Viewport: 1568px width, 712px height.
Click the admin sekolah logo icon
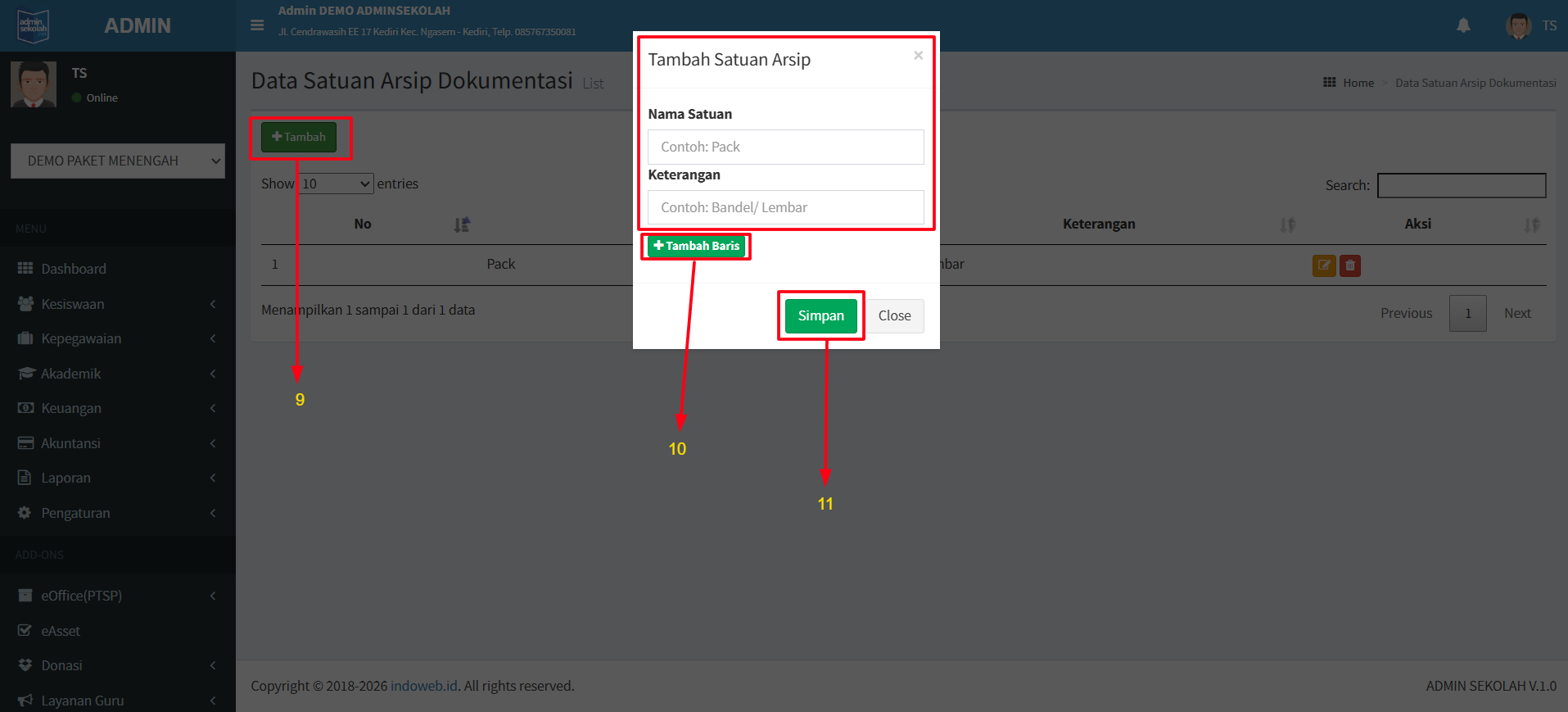(x=34, y=25)
